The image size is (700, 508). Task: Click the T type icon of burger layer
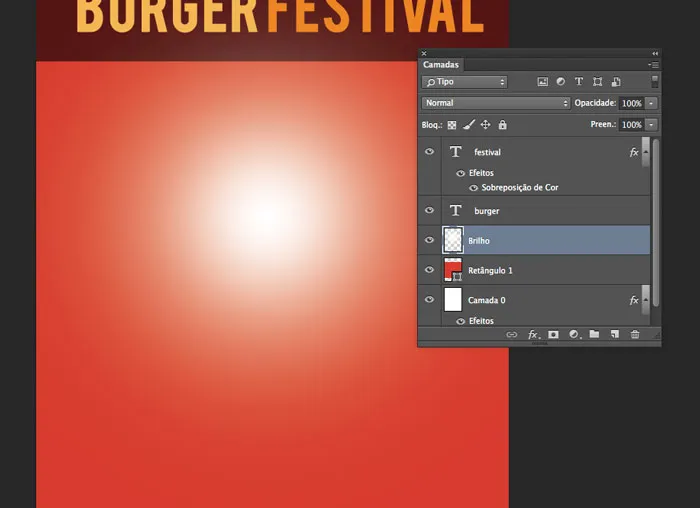coord(455,210)
